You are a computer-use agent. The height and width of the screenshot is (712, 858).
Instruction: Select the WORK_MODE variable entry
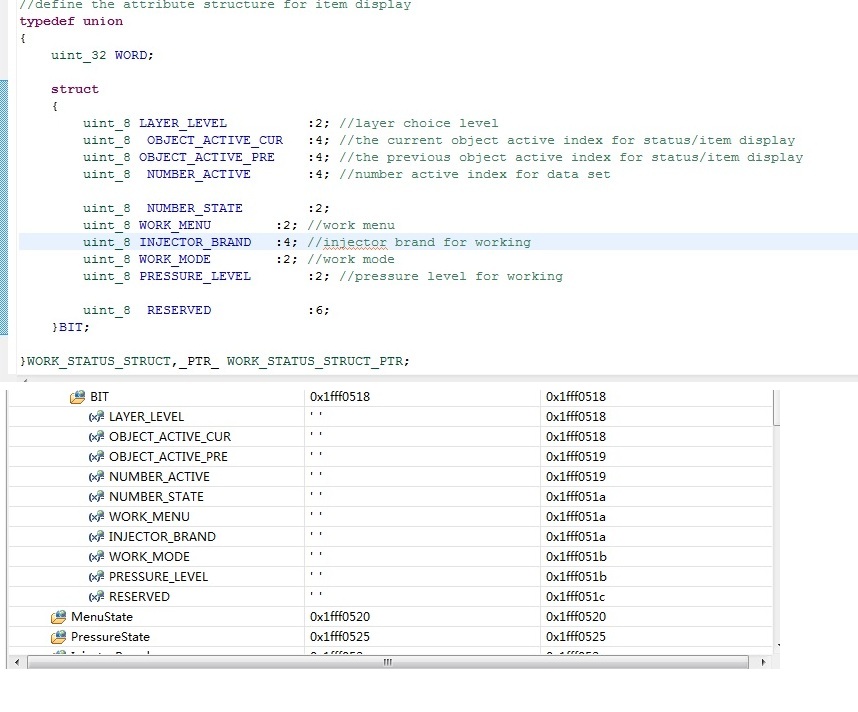pos(149,557)
